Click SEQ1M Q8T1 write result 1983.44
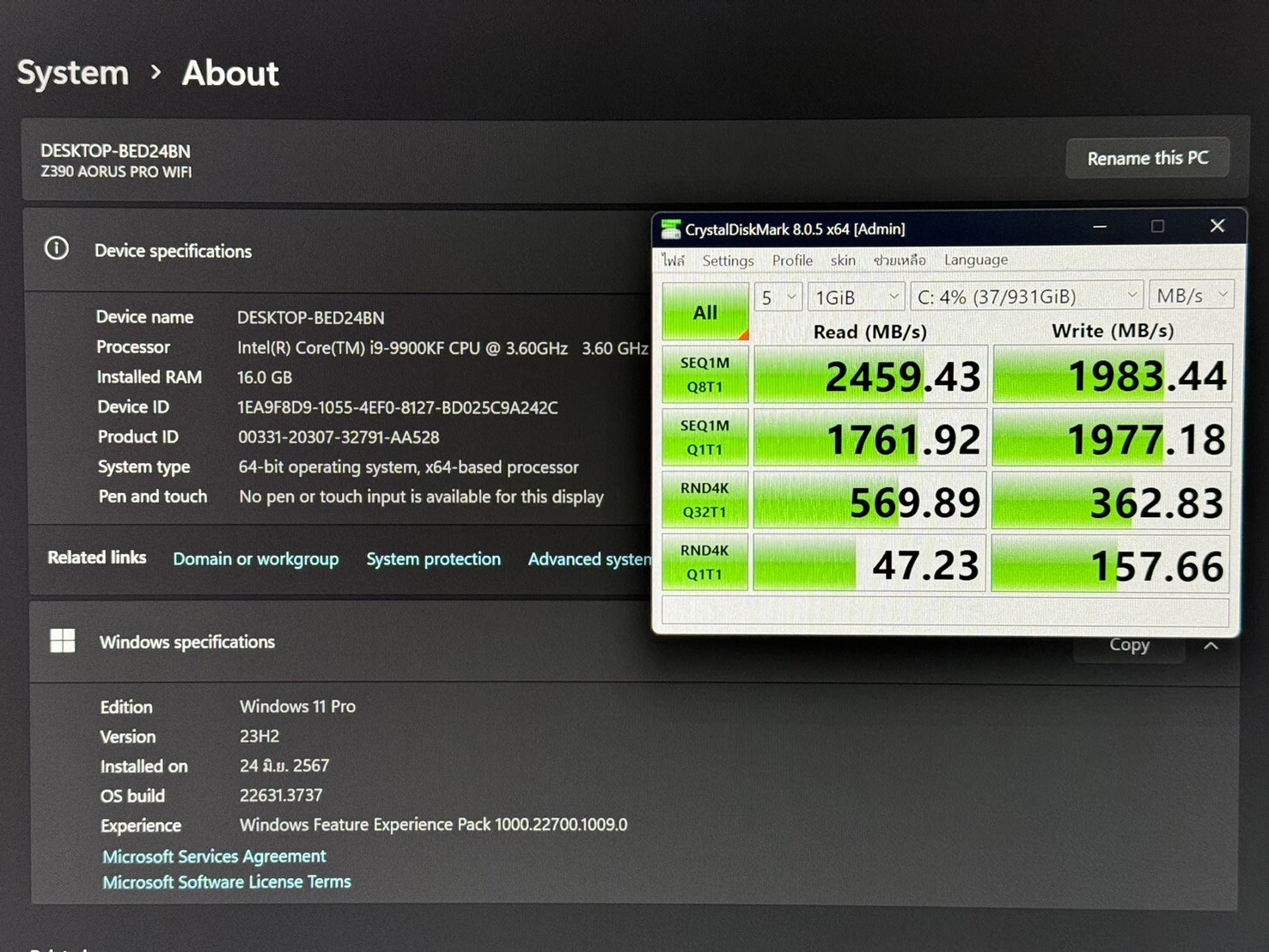 coord(1113,375)
